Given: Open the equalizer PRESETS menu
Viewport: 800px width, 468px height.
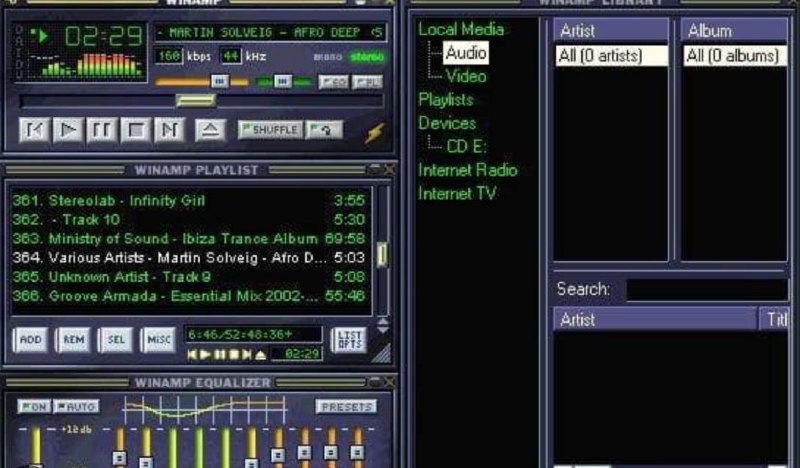Looking at the screenshot, I should pyautogui.click(x=346, y=407).
